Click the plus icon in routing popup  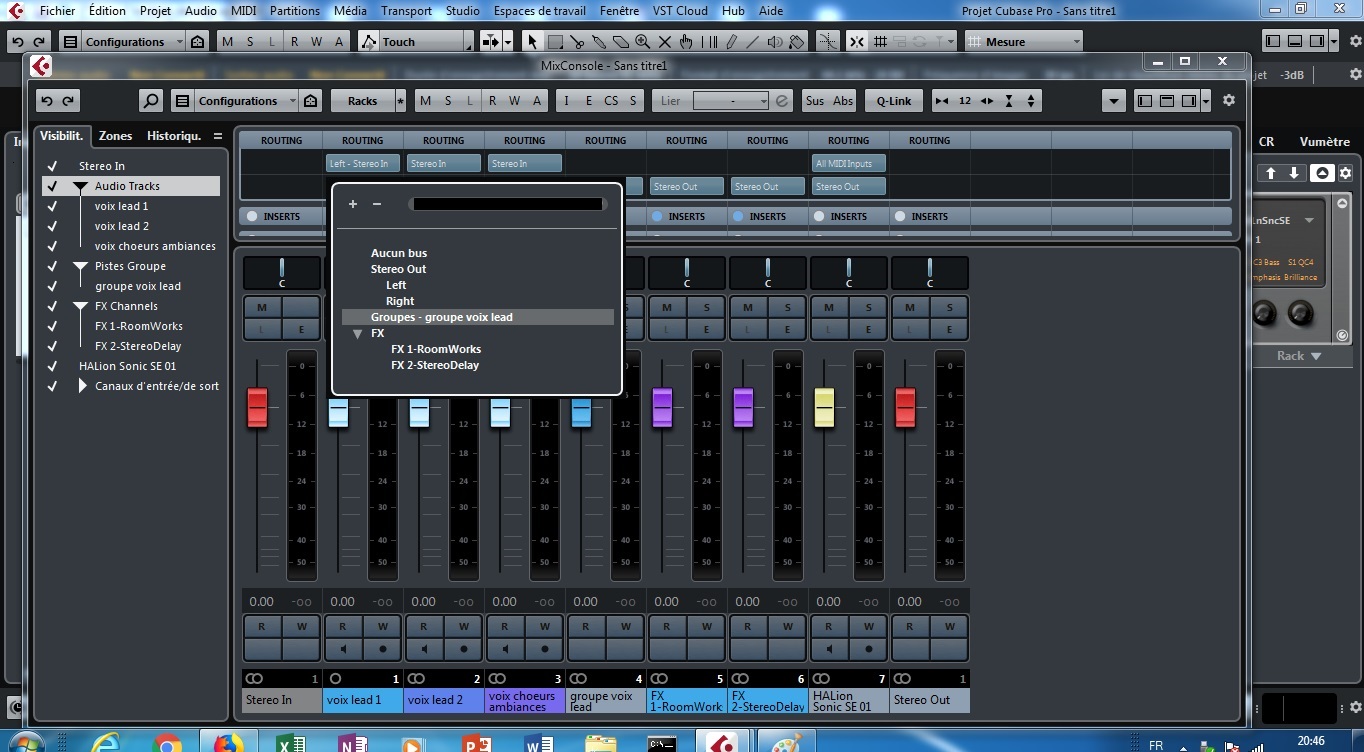353,204
